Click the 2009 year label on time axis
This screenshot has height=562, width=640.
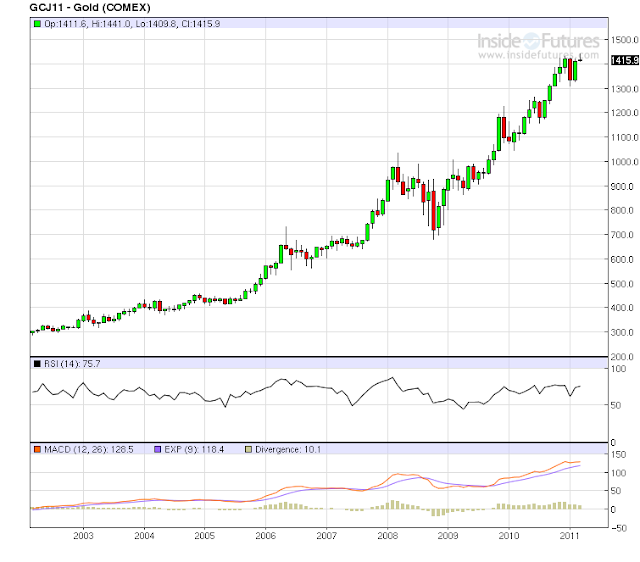point(448,536)
